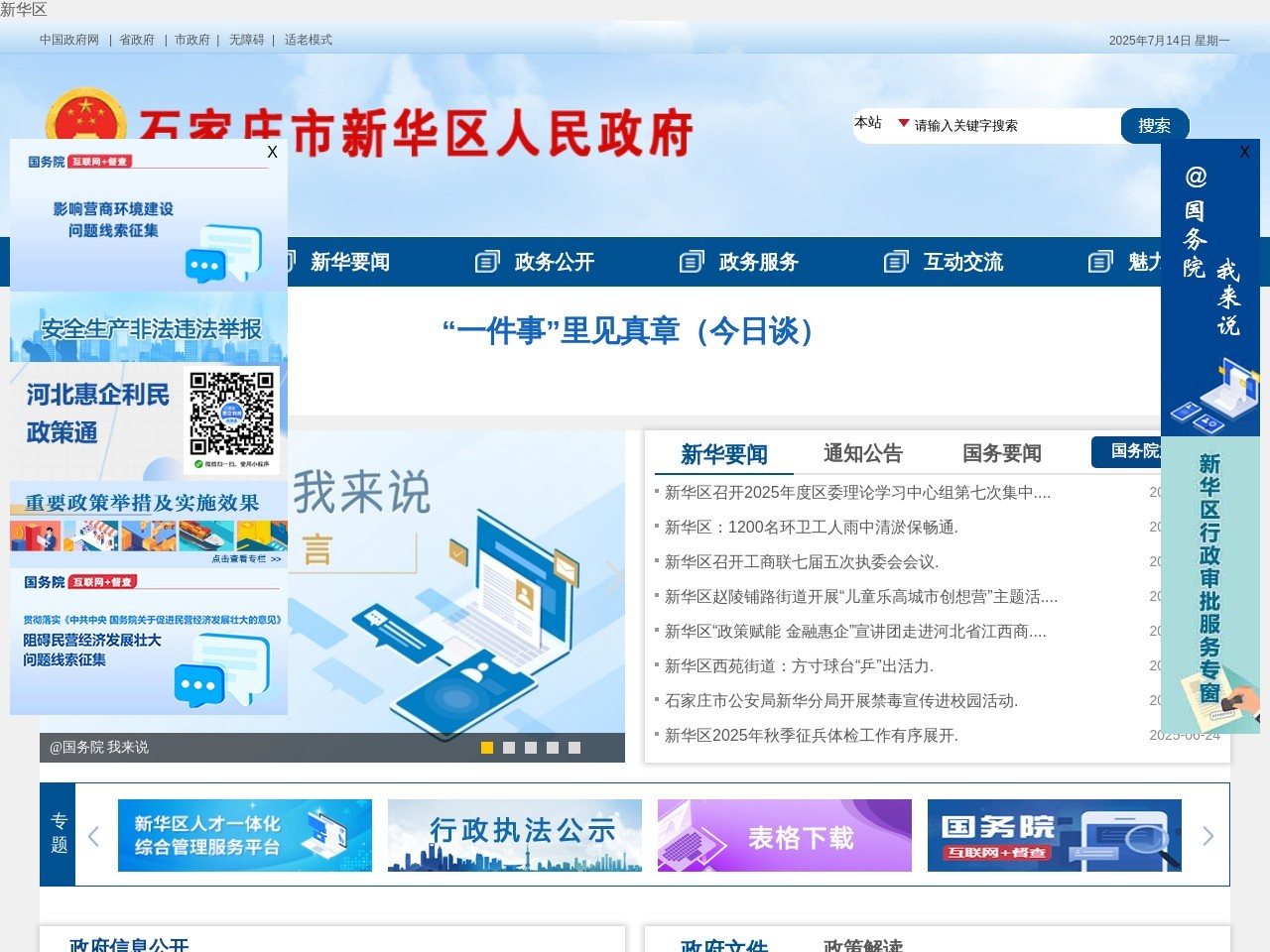Open article 新华区赵陵铺街道开展儿童乐高城市创想营
The height and width of the screenshot is (952, 1270).
tap(861, 596)
